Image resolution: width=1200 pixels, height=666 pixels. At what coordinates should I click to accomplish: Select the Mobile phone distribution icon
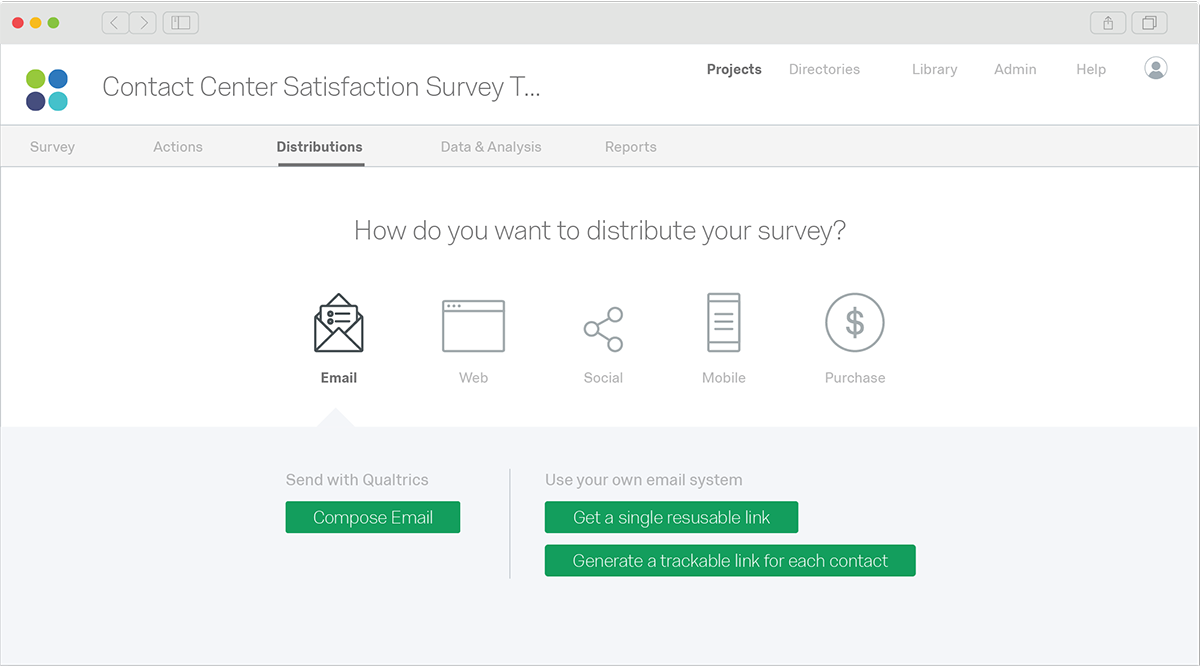point(724,323)
